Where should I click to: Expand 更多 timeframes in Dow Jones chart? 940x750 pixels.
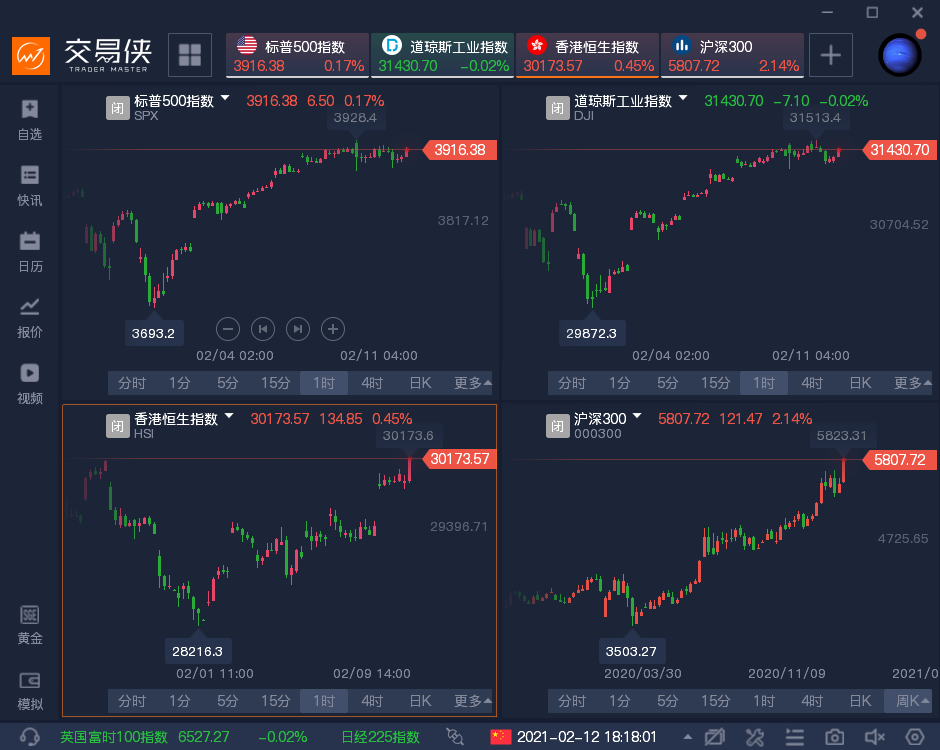click(912, 382)
